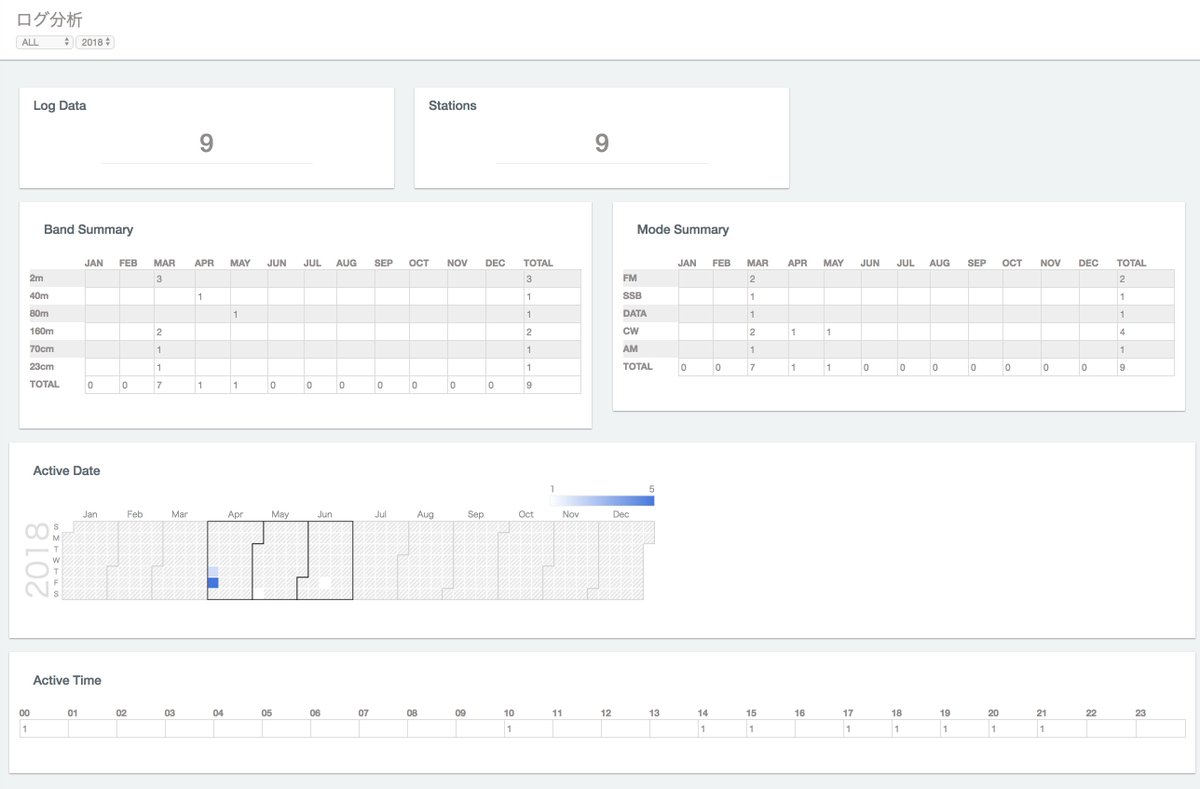Select the 70cm row label
This screenshot has height=789, width=1200.
[41, 349]
